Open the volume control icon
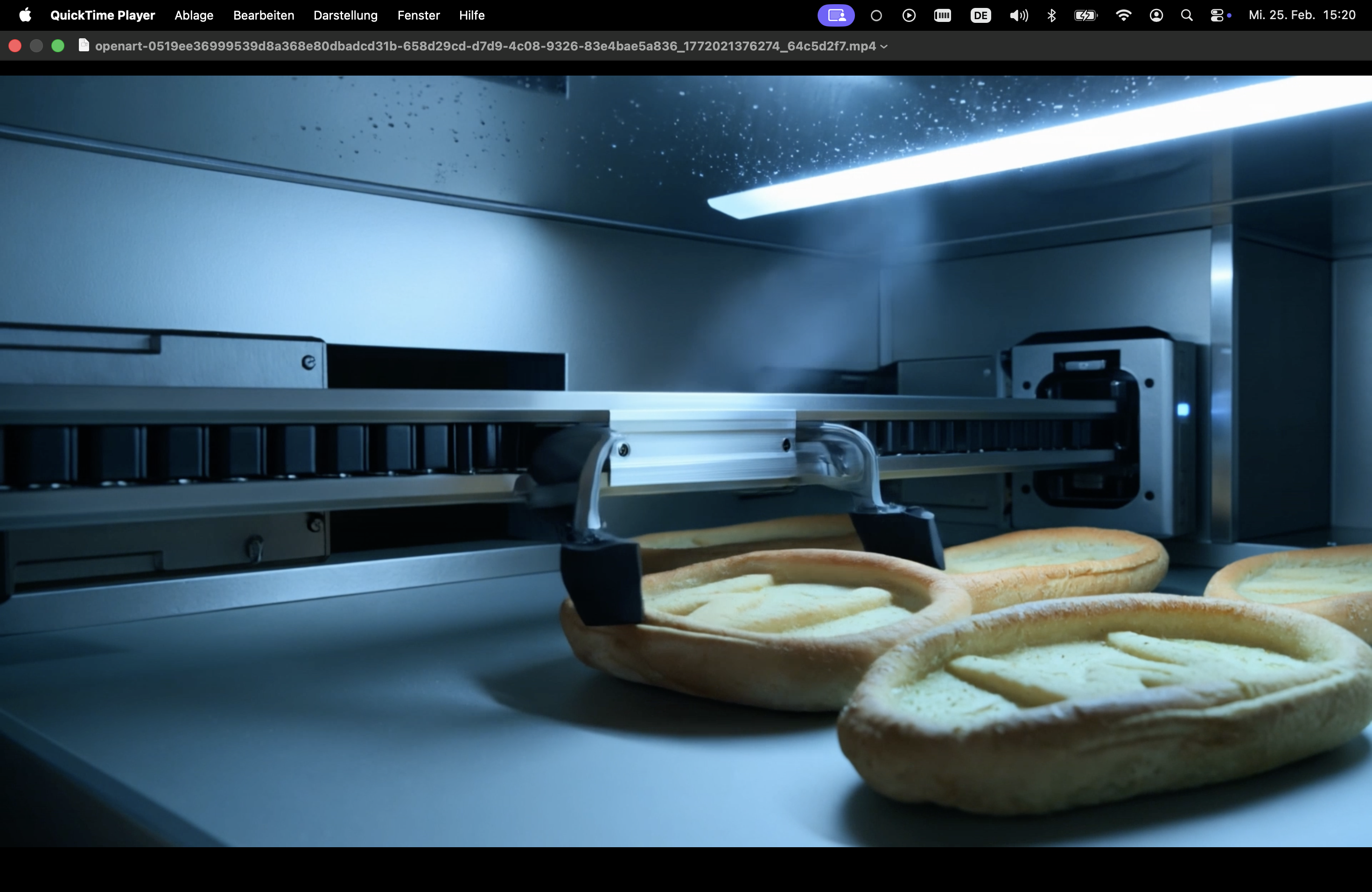Screen dimensions: 1372x892 point(1018,15)
